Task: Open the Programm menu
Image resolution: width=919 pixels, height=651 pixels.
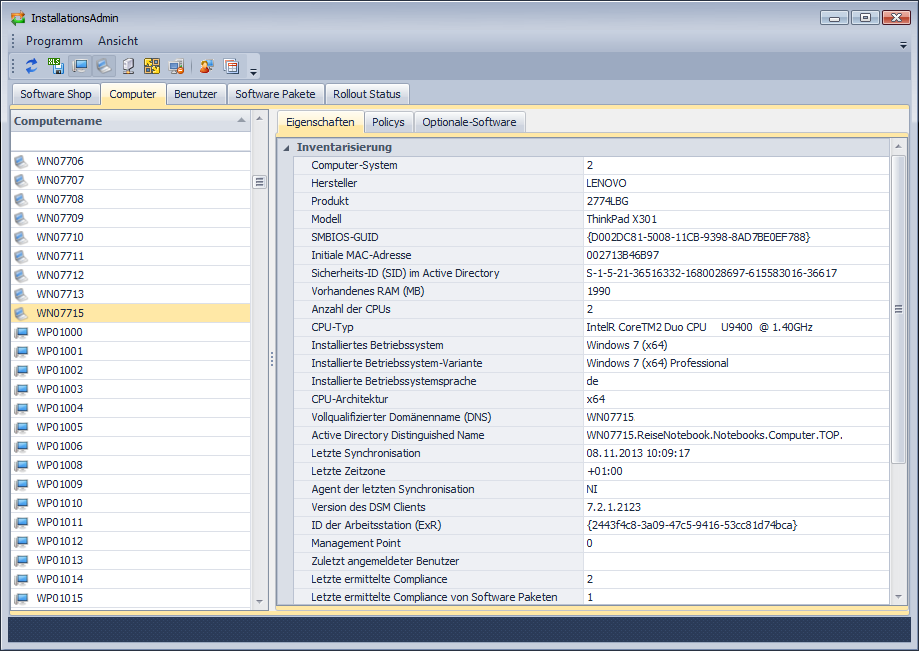Action: (x=54, y=41)
